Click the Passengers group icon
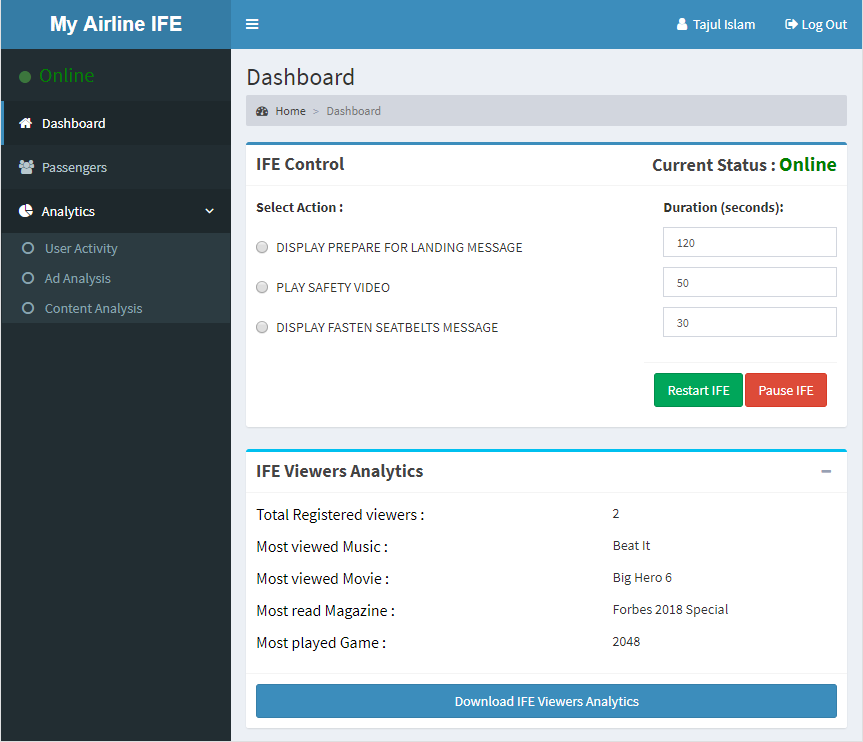 (26, 168)
